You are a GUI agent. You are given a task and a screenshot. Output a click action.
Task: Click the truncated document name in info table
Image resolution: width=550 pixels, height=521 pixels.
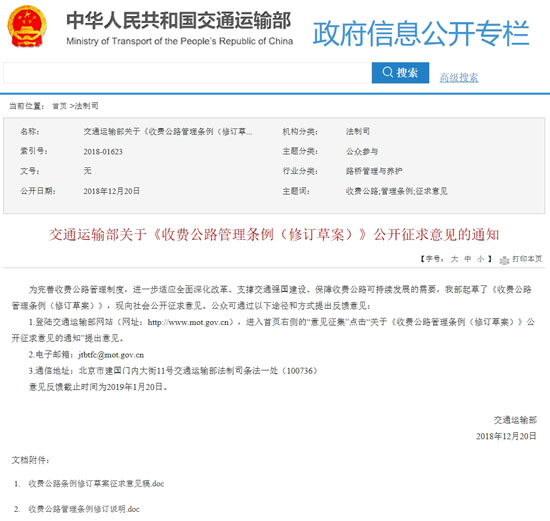[168, 132]
